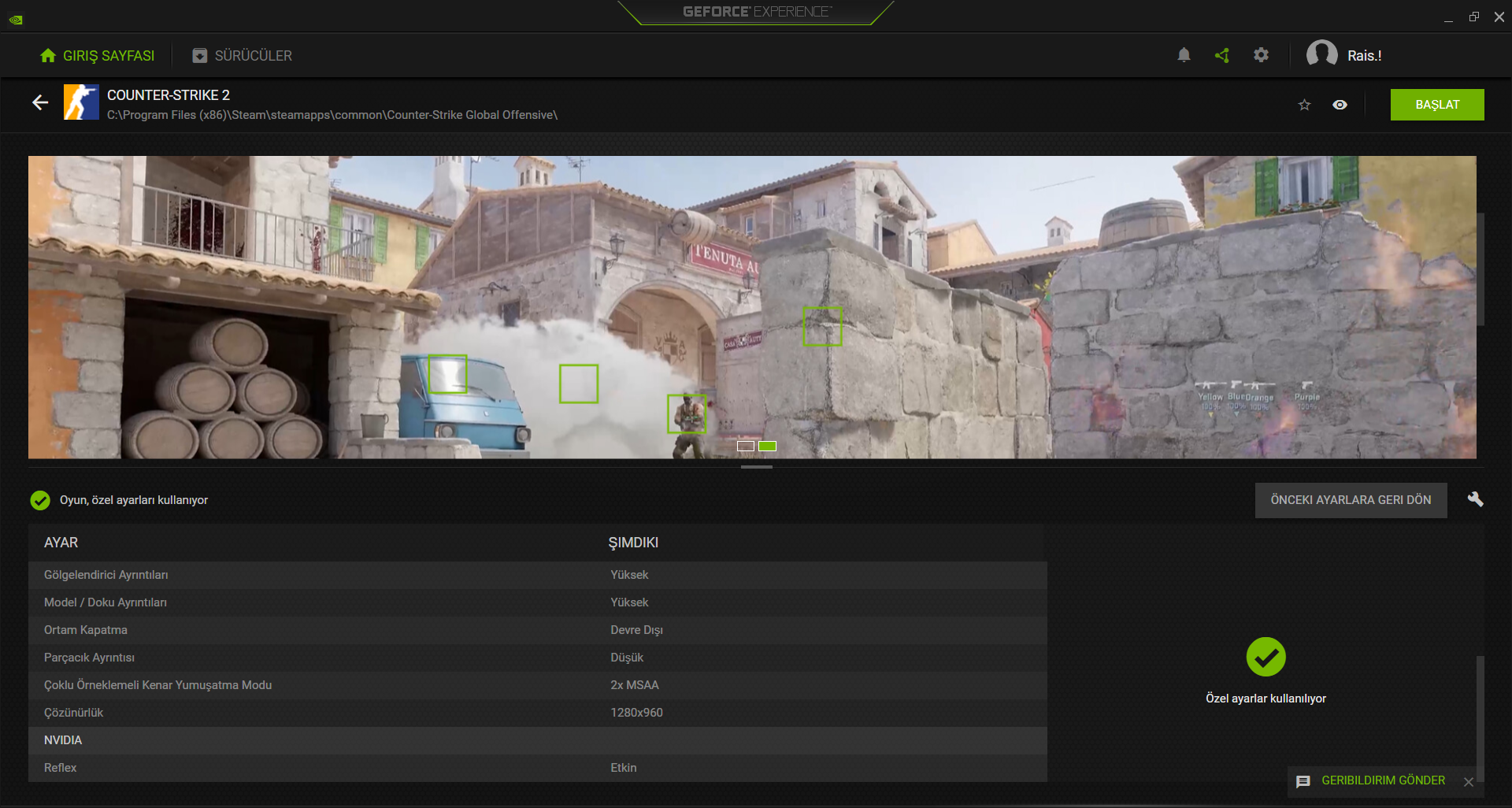
Task: Click the Etkin value for Reflex
Action: pyautogui.click(x=624, y=768)
